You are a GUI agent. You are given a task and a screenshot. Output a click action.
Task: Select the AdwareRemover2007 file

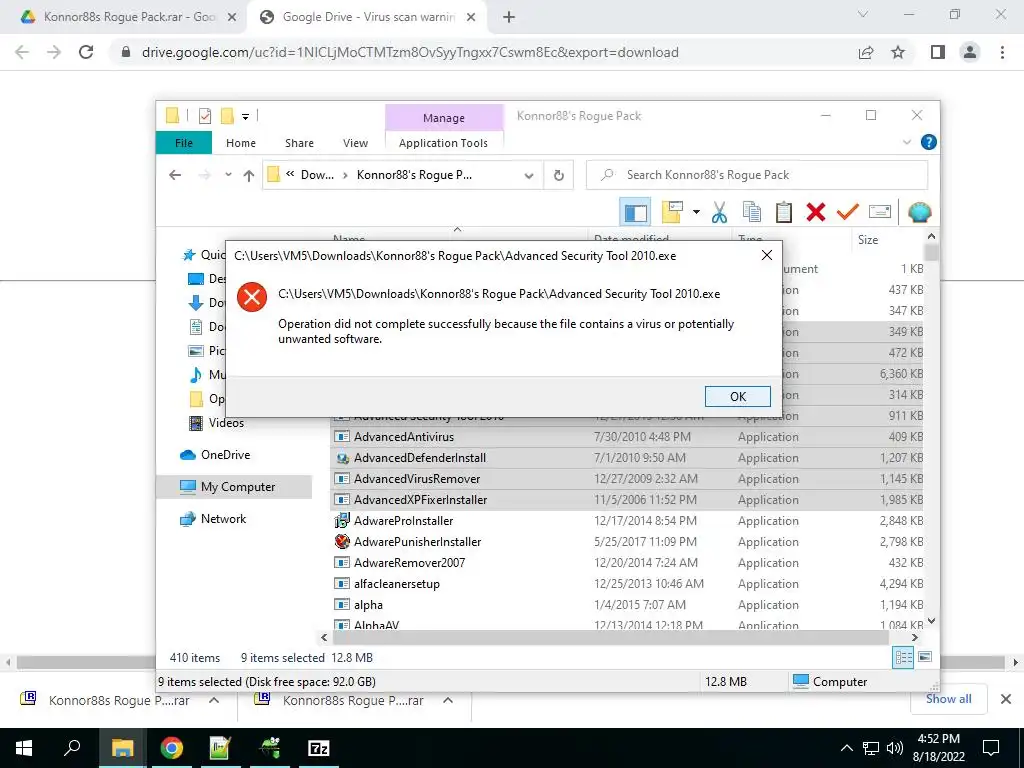409,562
